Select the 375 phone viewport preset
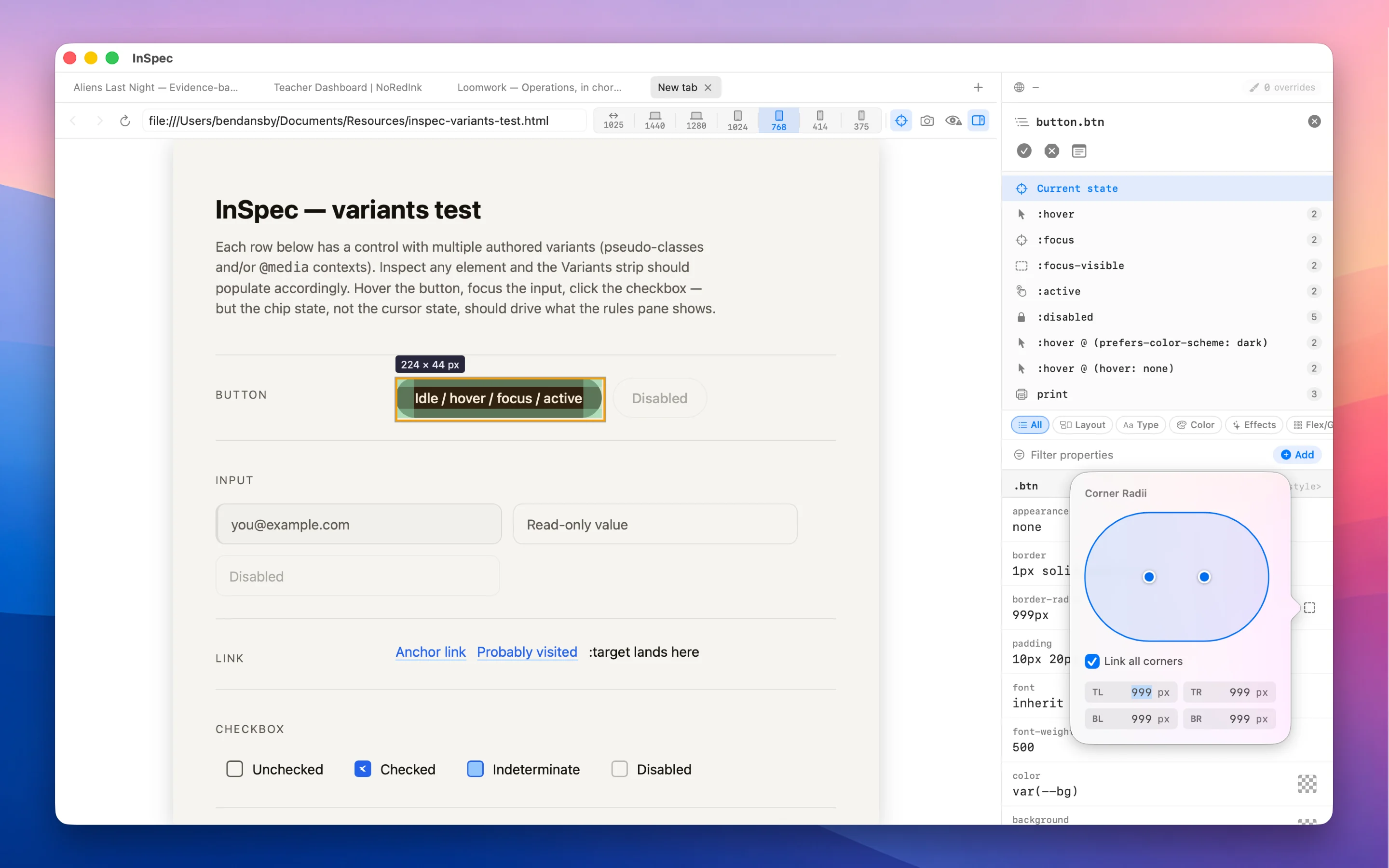The width and height of the screenshot is (1389, 868). click(861, 121)
